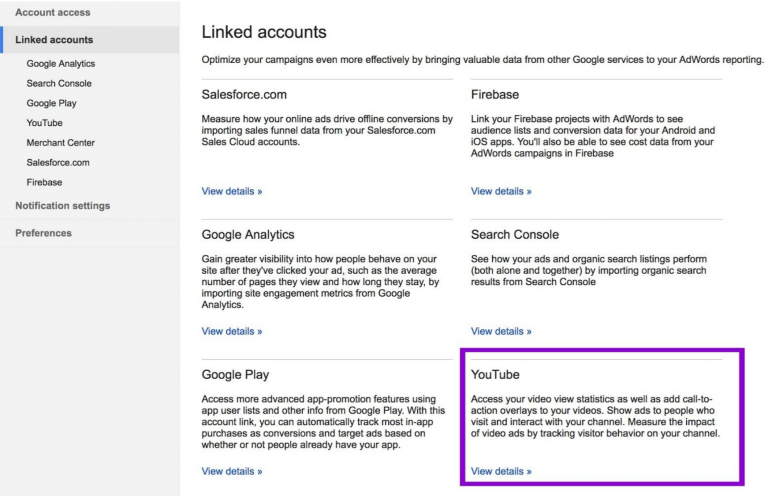The image size is (768, 496).
Task: Click the Google Play card heading
Action: point(235,375)
